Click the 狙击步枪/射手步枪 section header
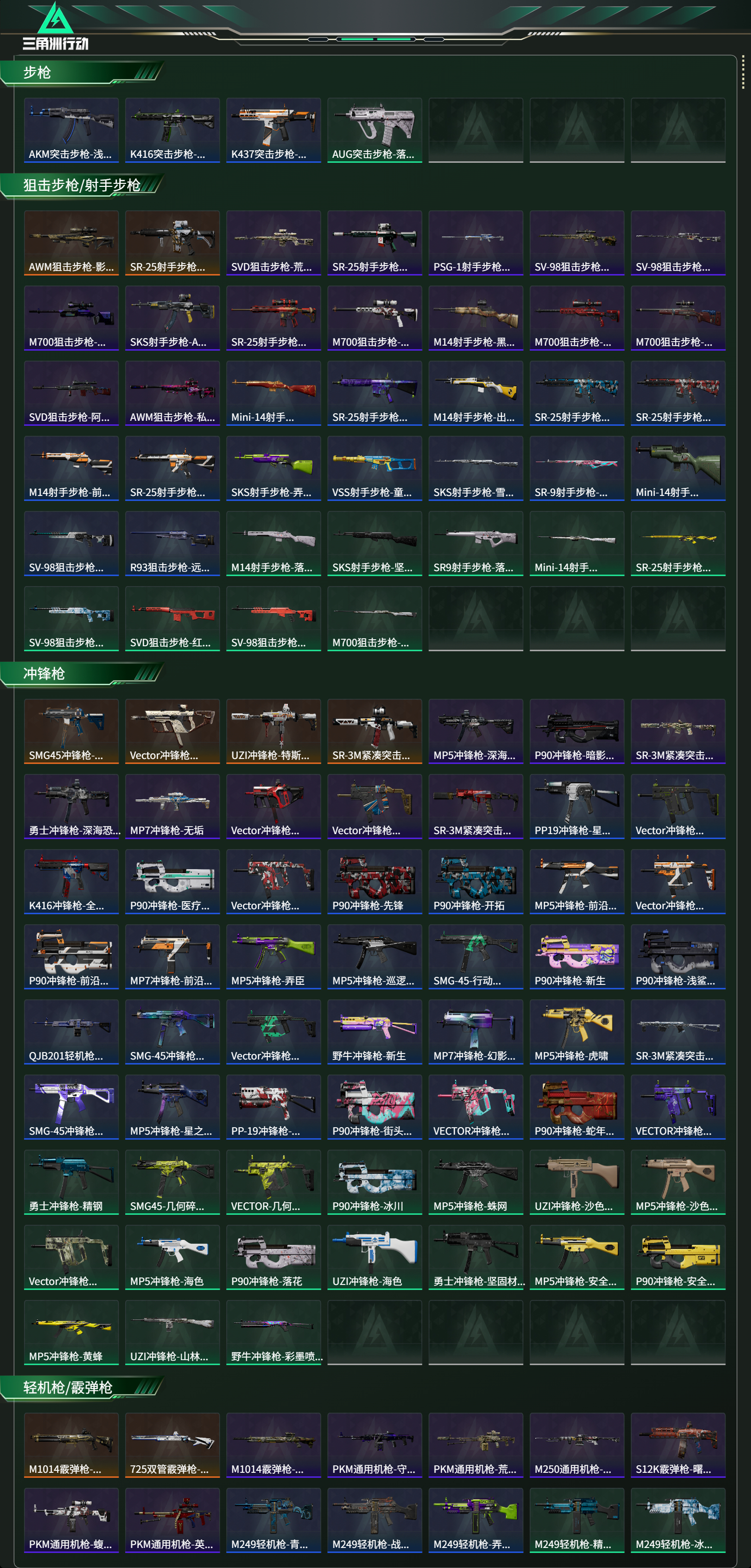This screenshot has height=1568, width=751. 82,185
